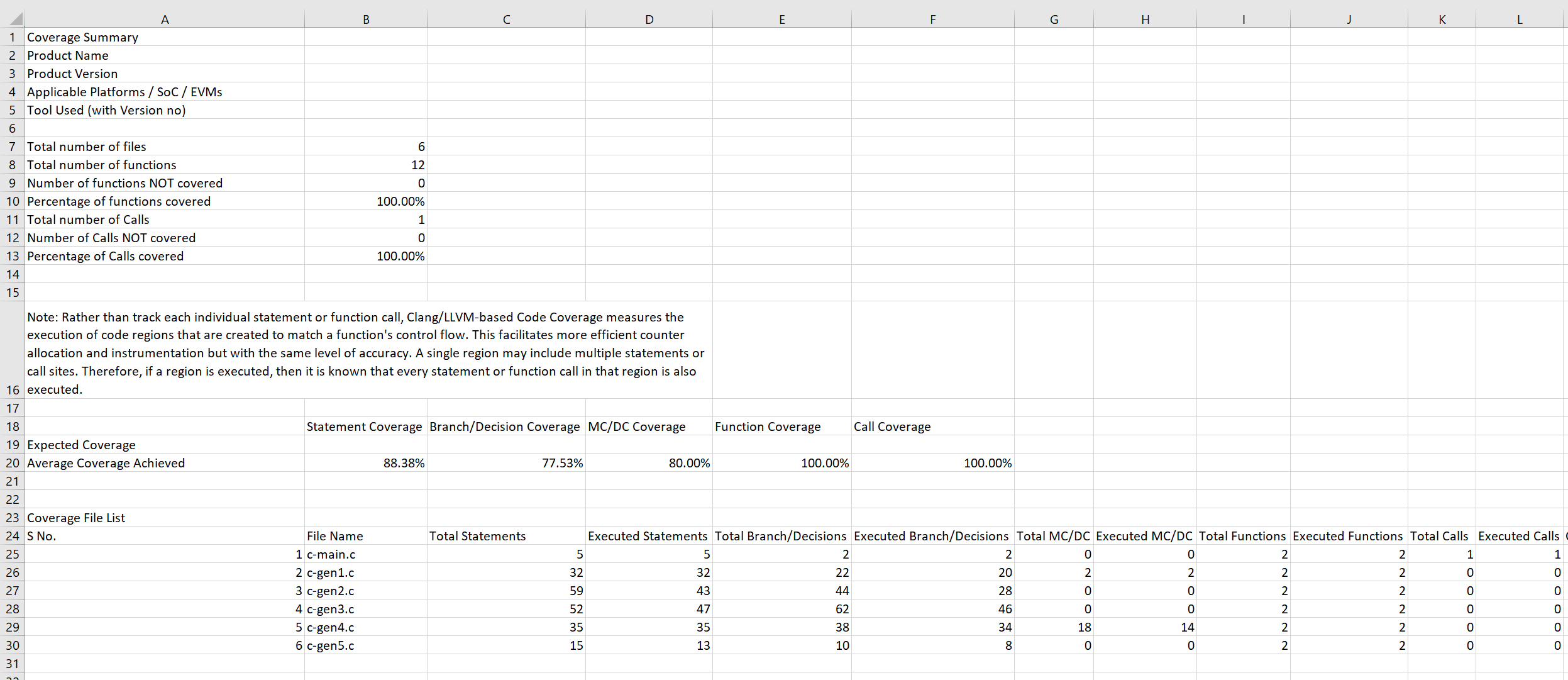Image resolution: width=1568 pixels, height=680 pixels.
Task: Click the Expected Coverage label cell
Action: [x=81, y=445]
